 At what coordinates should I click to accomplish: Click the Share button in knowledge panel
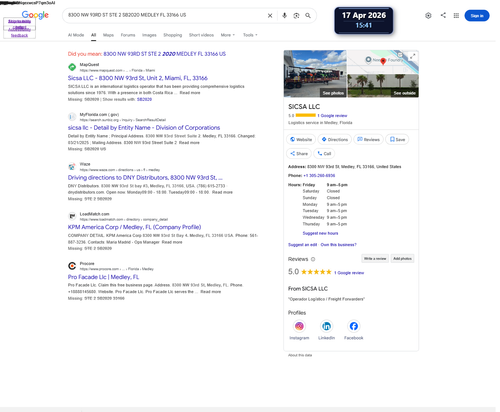pyautogui.click(x=299, y=154)
